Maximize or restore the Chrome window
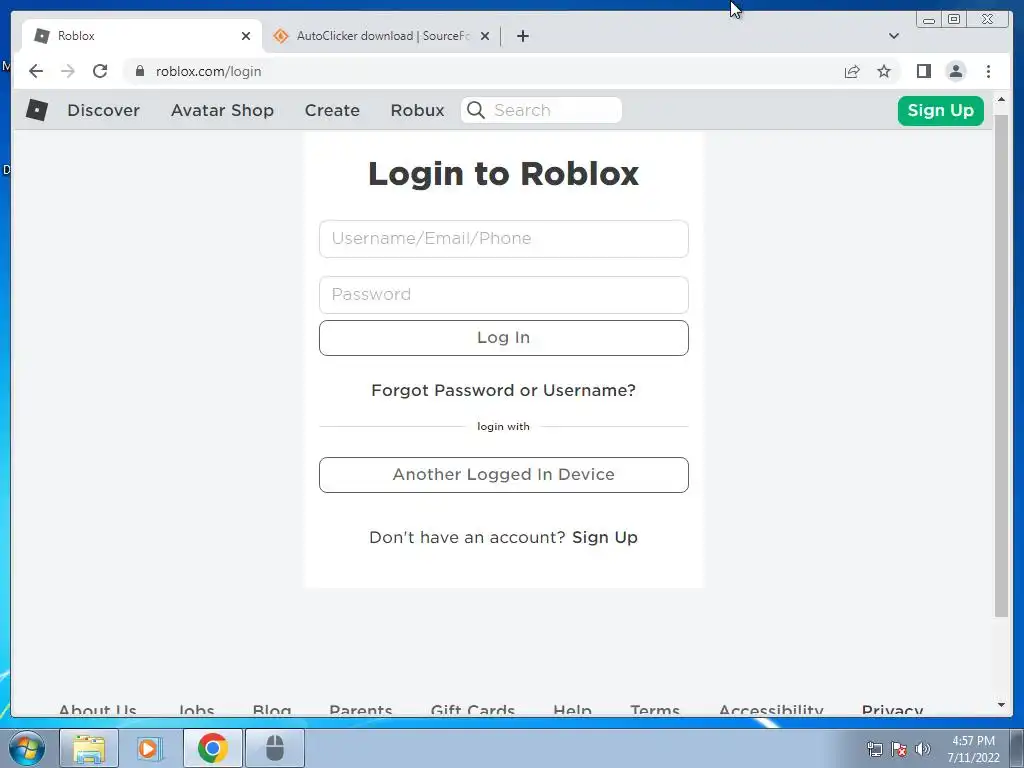The image size is (1024, 768). [x=954, y=19]
